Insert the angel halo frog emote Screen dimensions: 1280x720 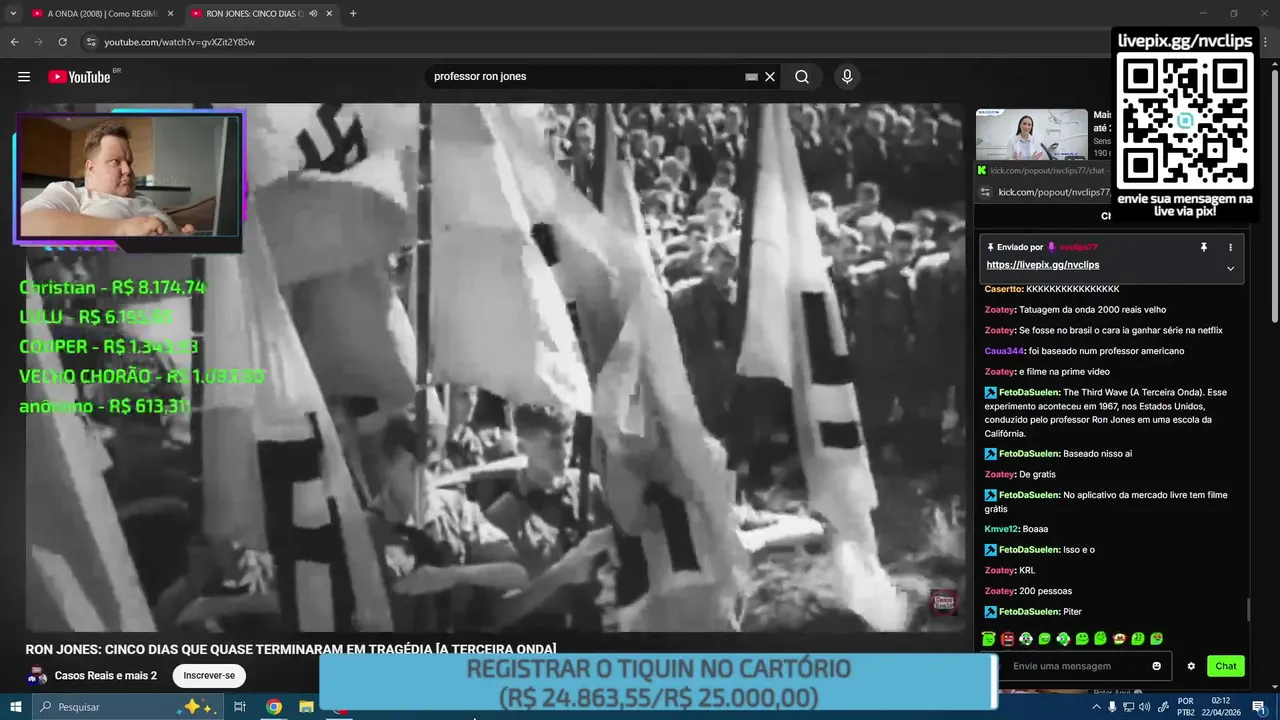pos(989,639)
